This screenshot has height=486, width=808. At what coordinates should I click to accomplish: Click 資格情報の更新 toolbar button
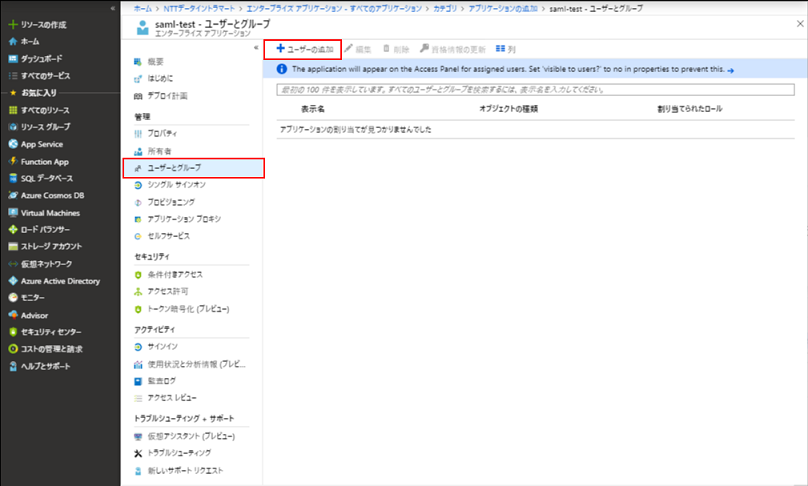pos(452,49)
